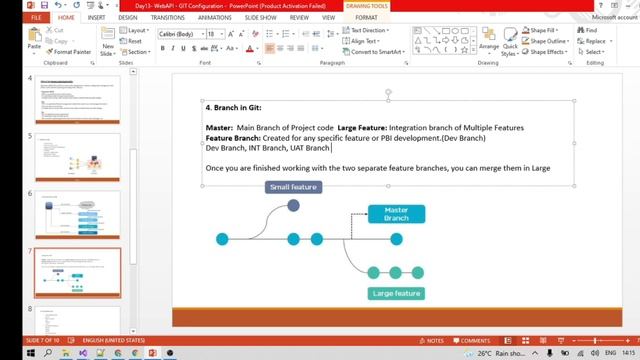The width and height of the screenshot is (640, 360).
Task: Insert a New Slide
Action: (108, 42)
